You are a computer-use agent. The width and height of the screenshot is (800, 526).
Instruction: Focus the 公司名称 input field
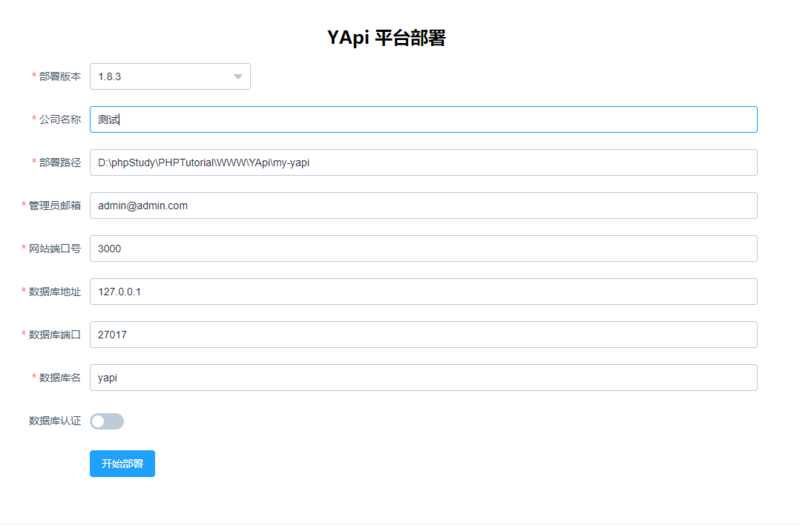click(x=423, y=119)
